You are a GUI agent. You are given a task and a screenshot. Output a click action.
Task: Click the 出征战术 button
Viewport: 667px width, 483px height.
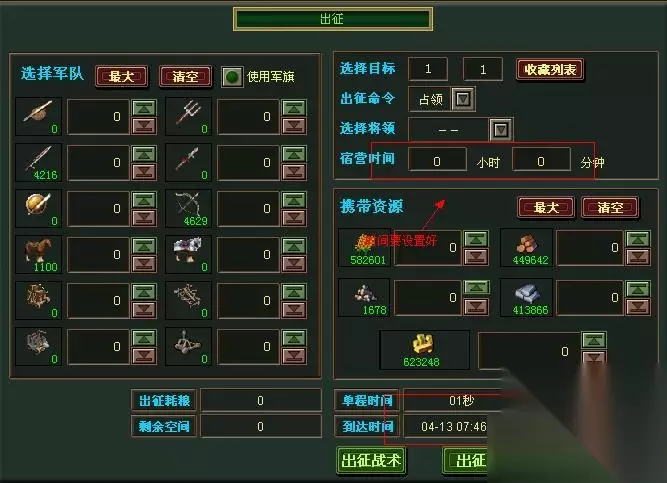click(x=371, y=460)
